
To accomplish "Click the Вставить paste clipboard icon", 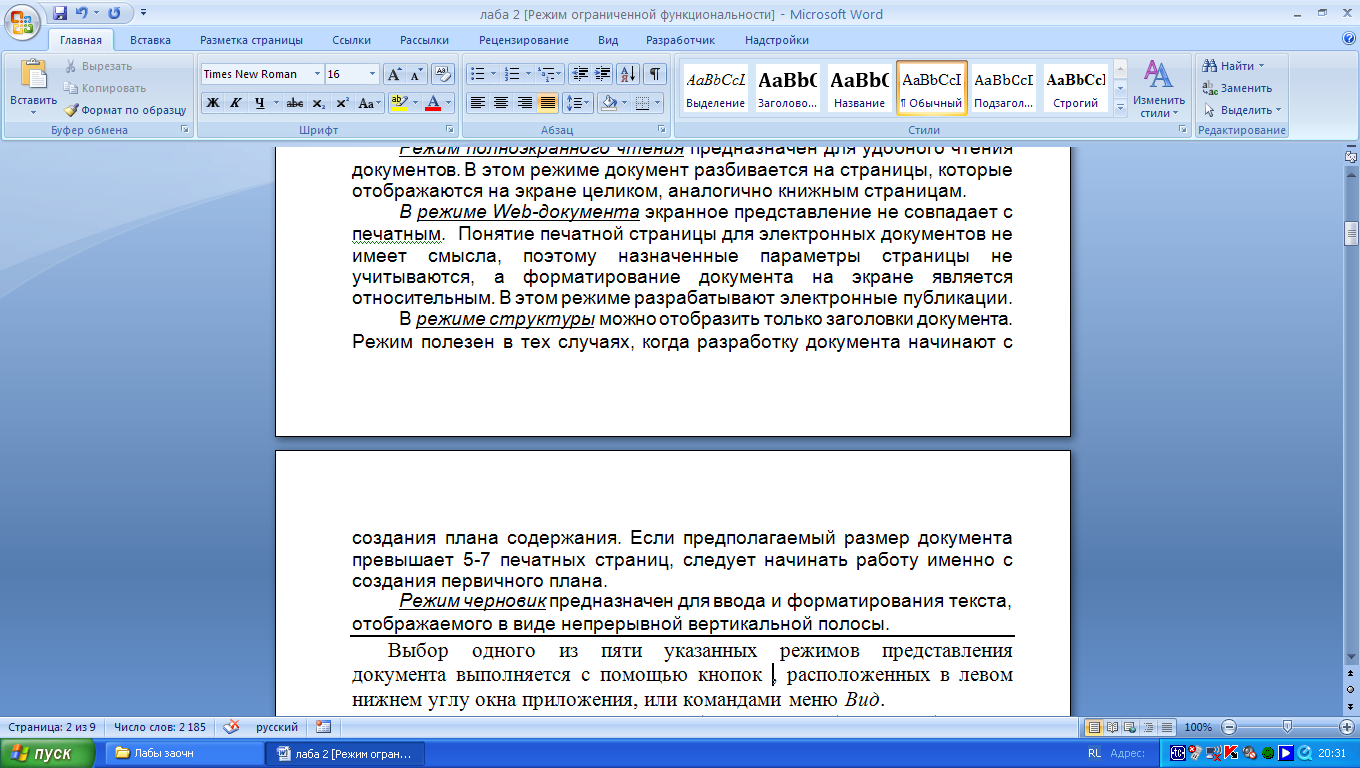I will point(33,76).
